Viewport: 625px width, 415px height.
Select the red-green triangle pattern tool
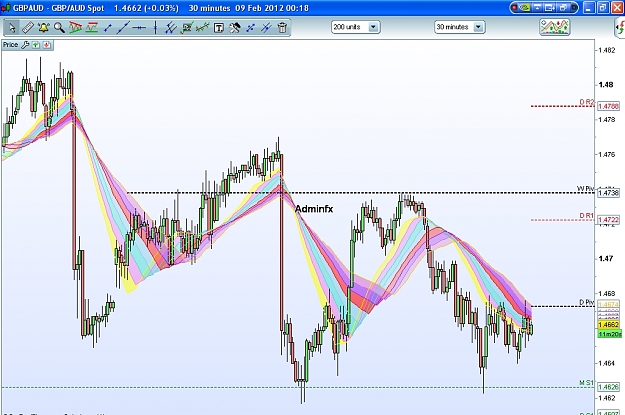click(75, 28)
